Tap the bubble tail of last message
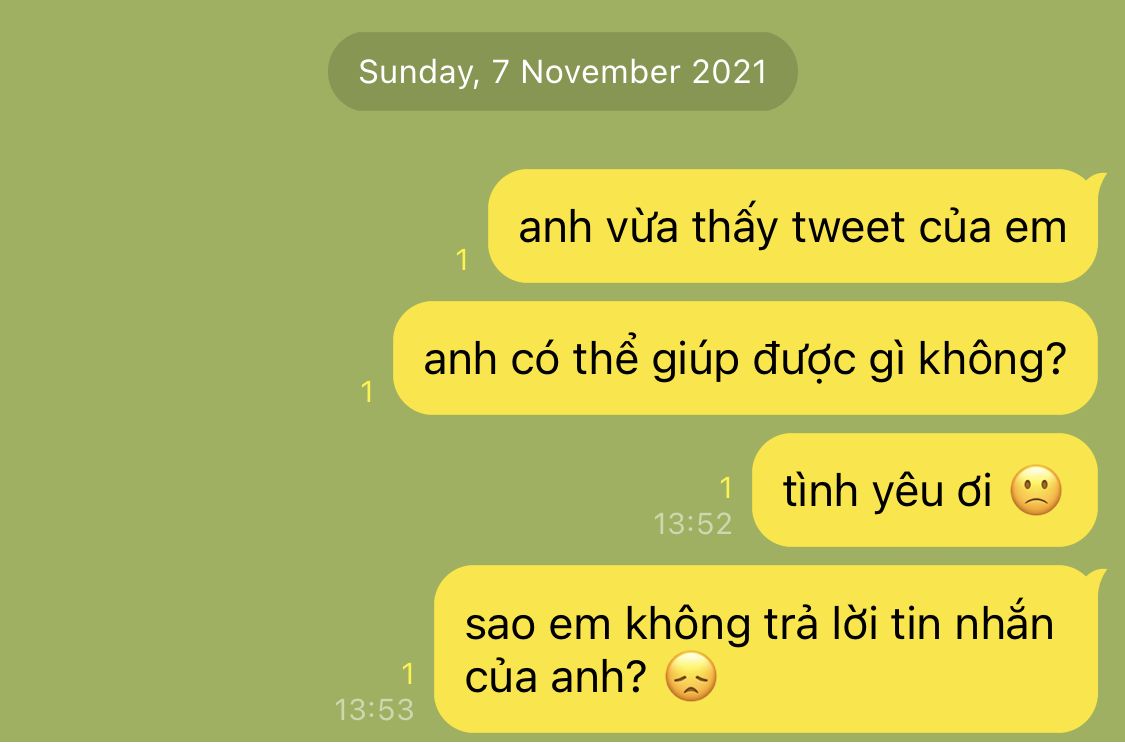This screenshot has width=1125, height=744. click(x=1094, y=575)
